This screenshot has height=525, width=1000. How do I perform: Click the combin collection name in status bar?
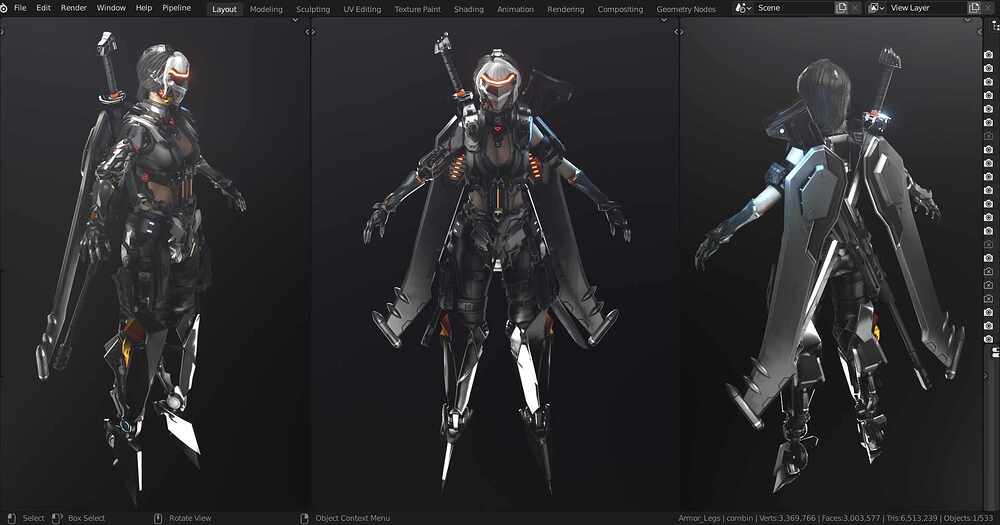point(740,518)
